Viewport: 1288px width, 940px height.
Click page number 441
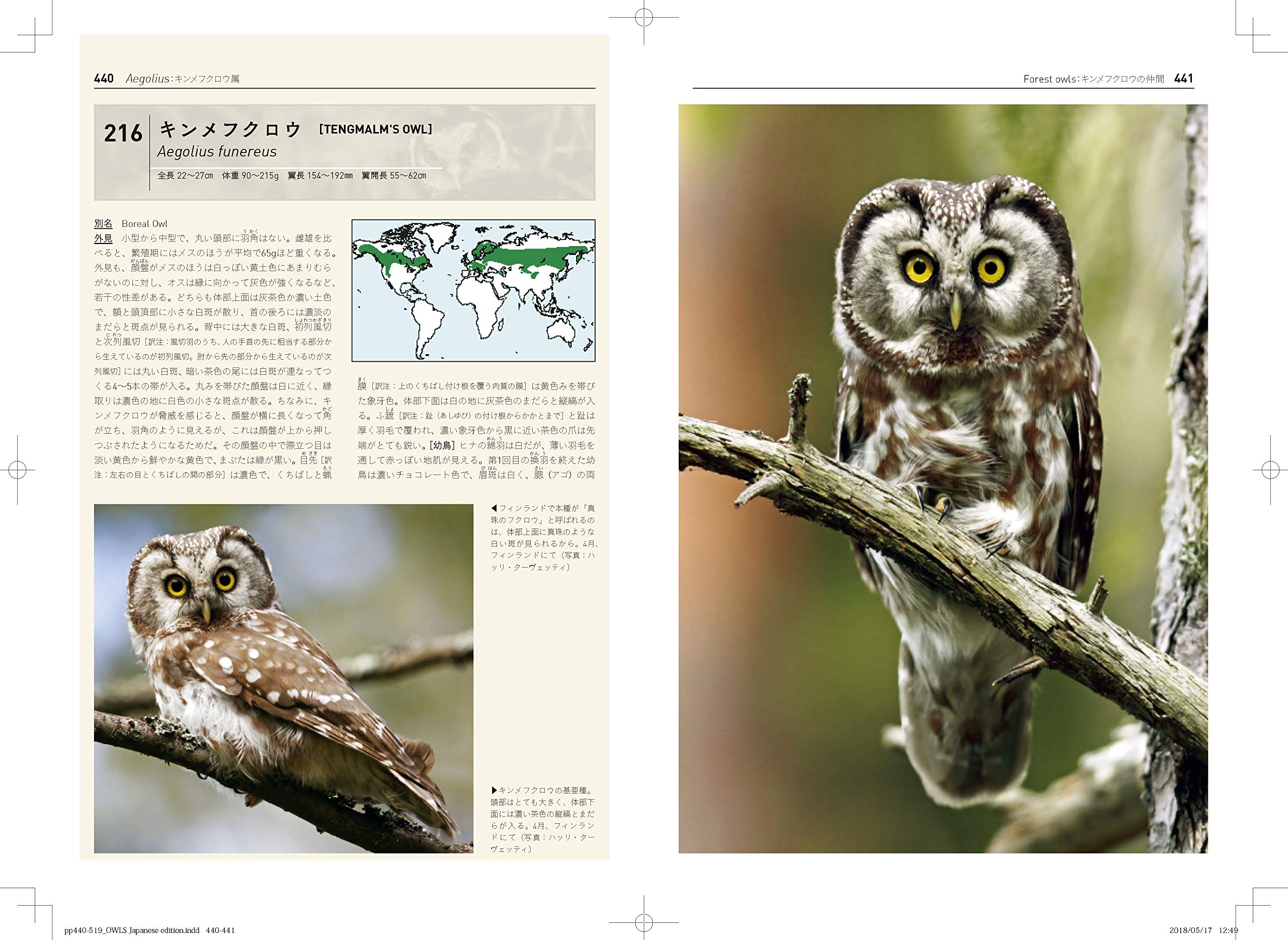pos(1183,79)
